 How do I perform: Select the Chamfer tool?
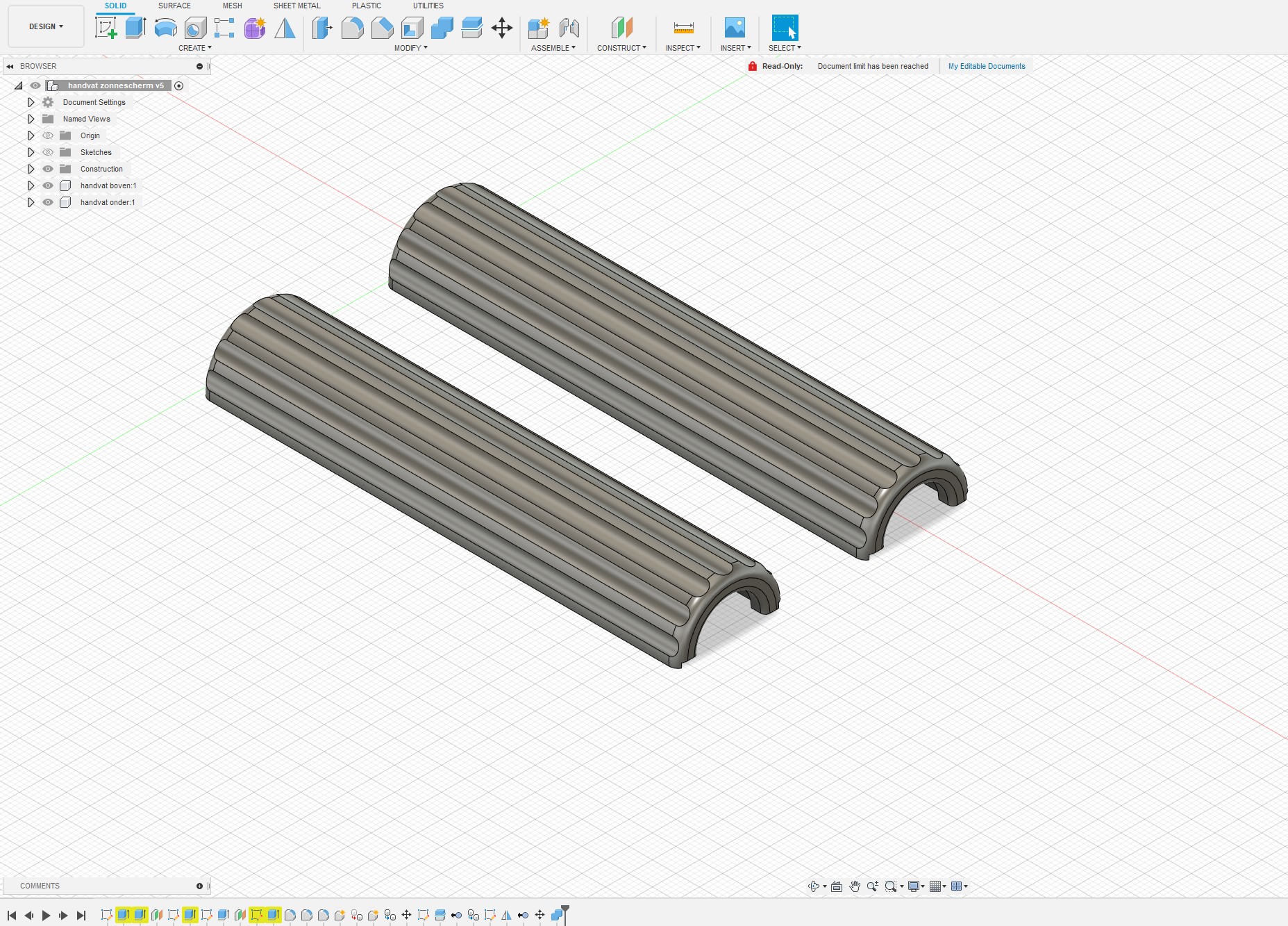pos(382,28)
